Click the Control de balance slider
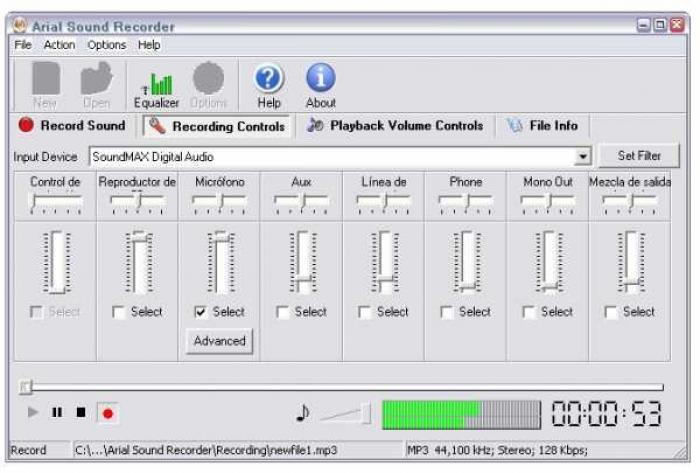The width and height of the screenshot is (700, 473). point(55,203)
